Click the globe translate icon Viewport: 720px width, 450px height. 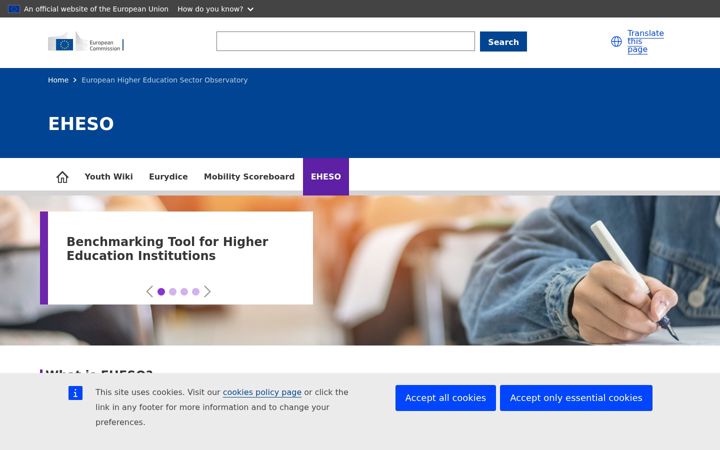tap(616, 41)
